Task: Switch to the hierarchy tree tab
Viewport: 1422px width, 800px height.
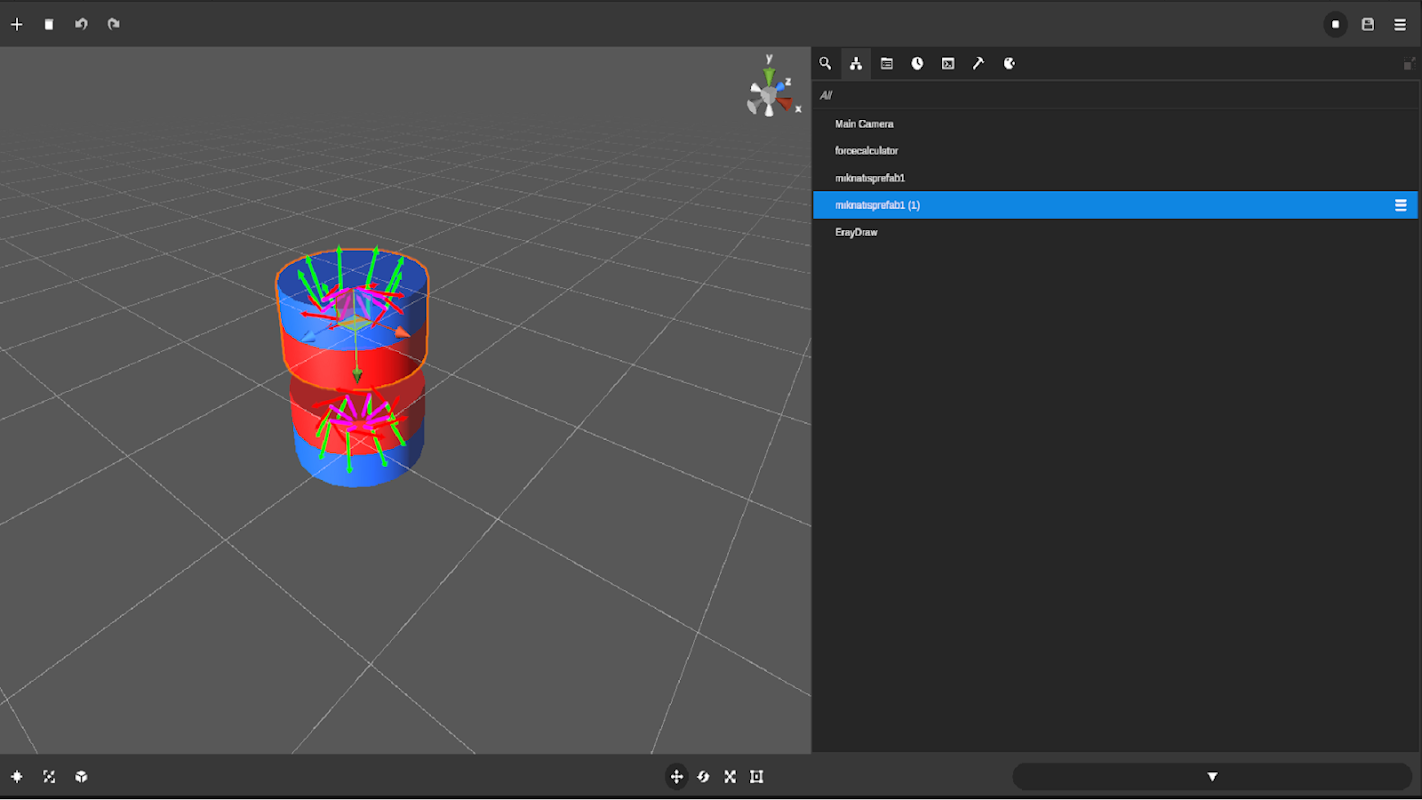Action: (x=856, y=63)
